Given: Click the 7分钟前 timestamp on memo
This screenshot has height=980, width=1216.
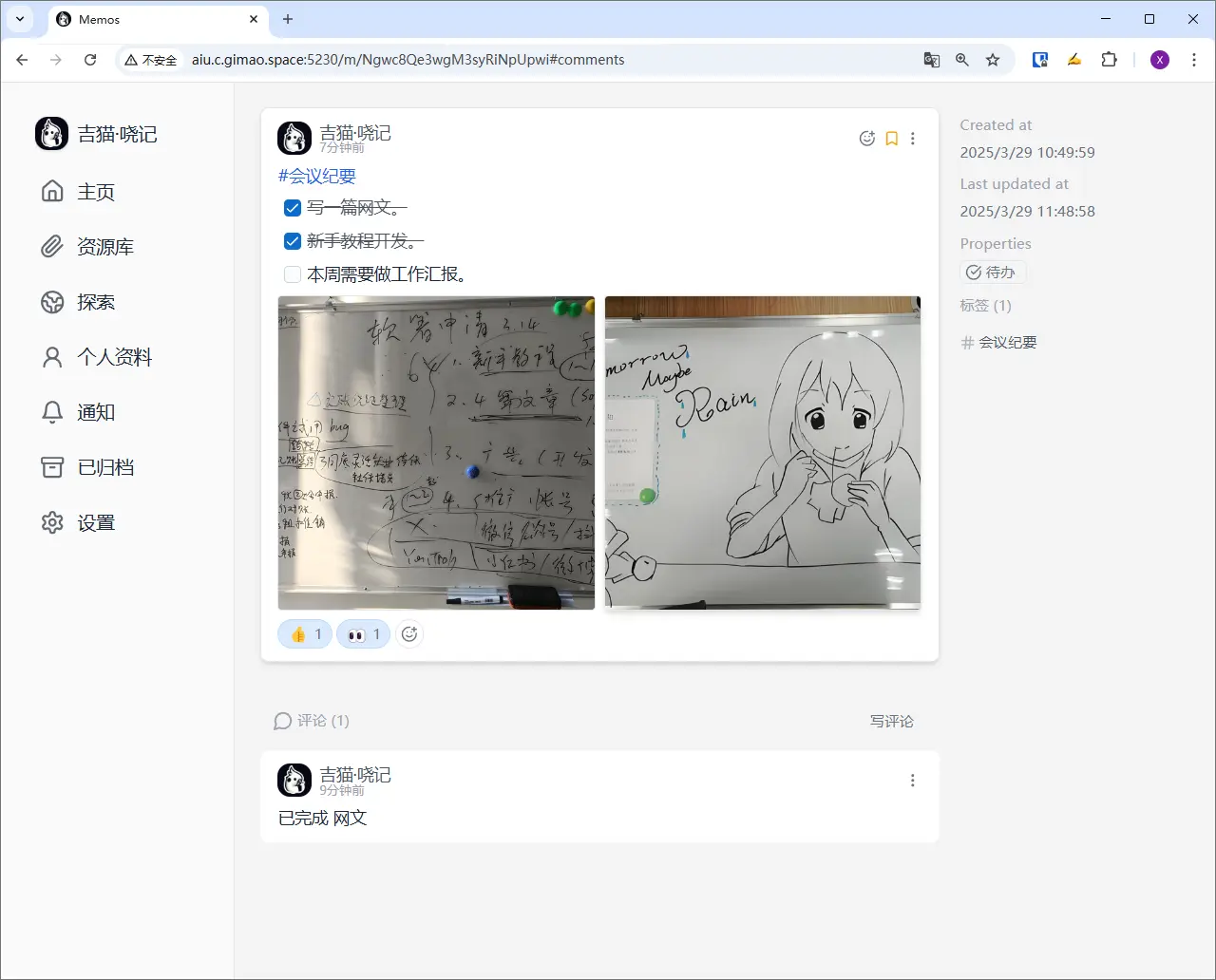Looking at the screenshot, I should click(342, 148).
